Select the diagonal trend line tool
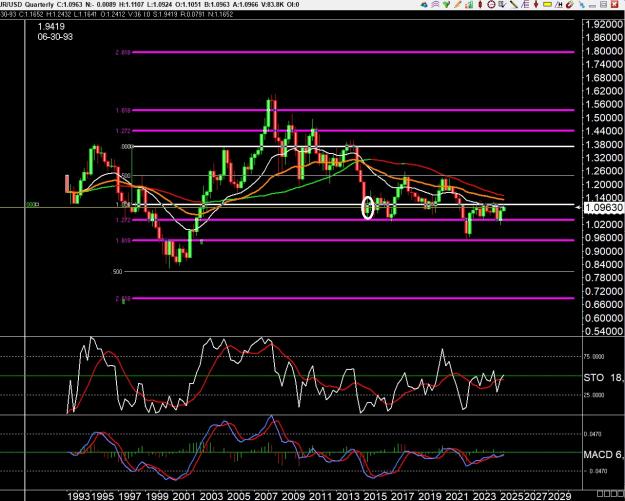 (514, 4)
